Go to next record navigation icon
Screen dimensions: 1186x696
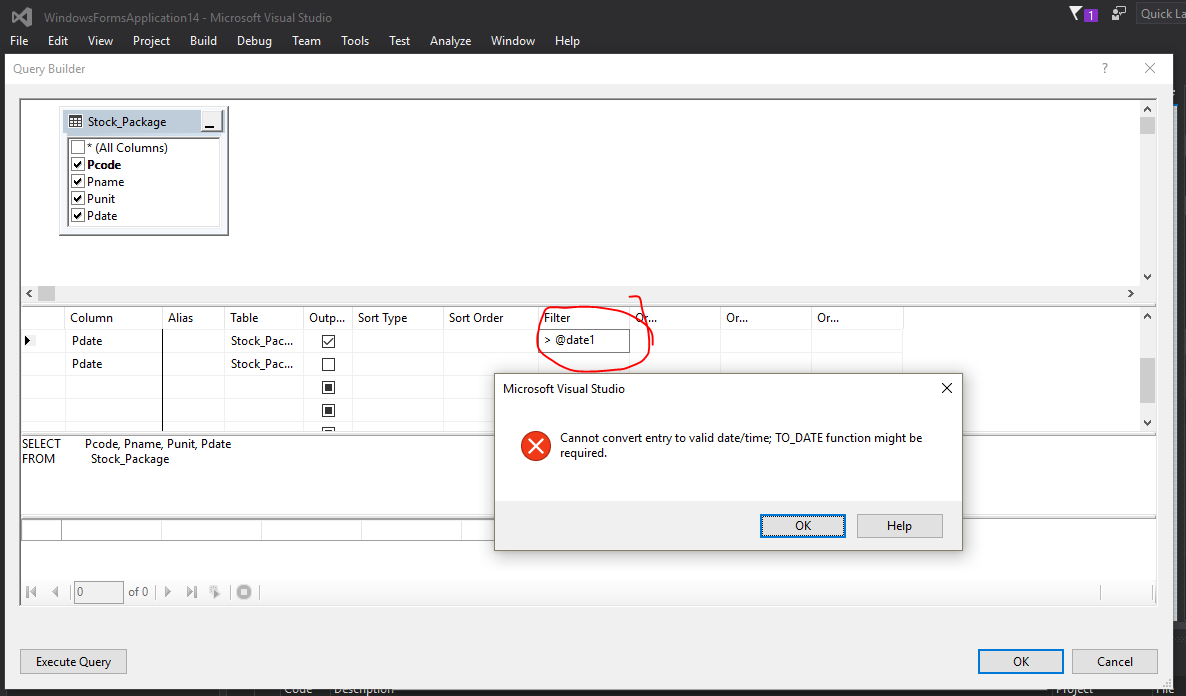(168, 592)
